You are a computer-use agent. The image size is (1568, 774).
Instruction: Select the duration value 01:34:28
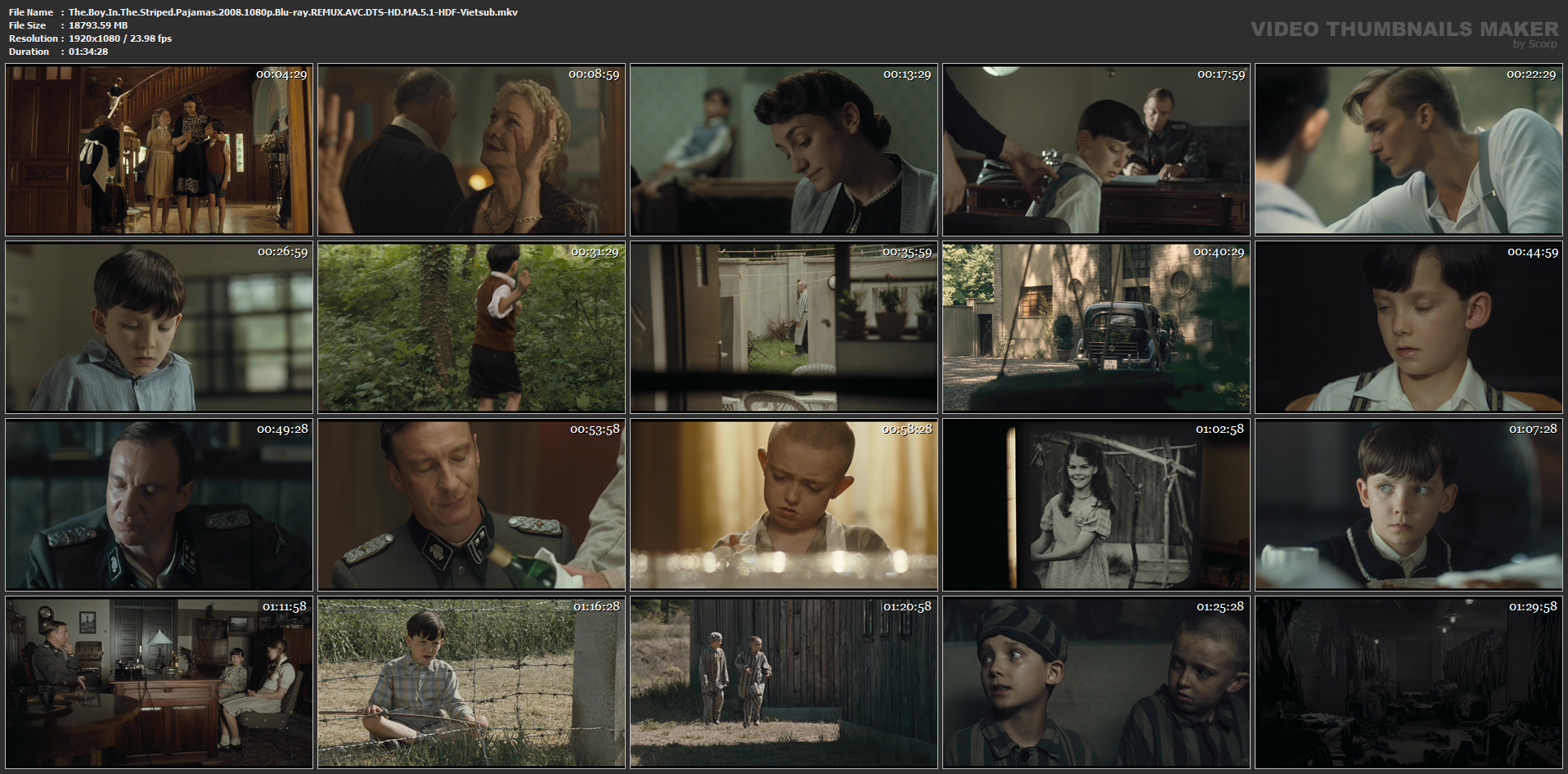[x=88, y=52]
